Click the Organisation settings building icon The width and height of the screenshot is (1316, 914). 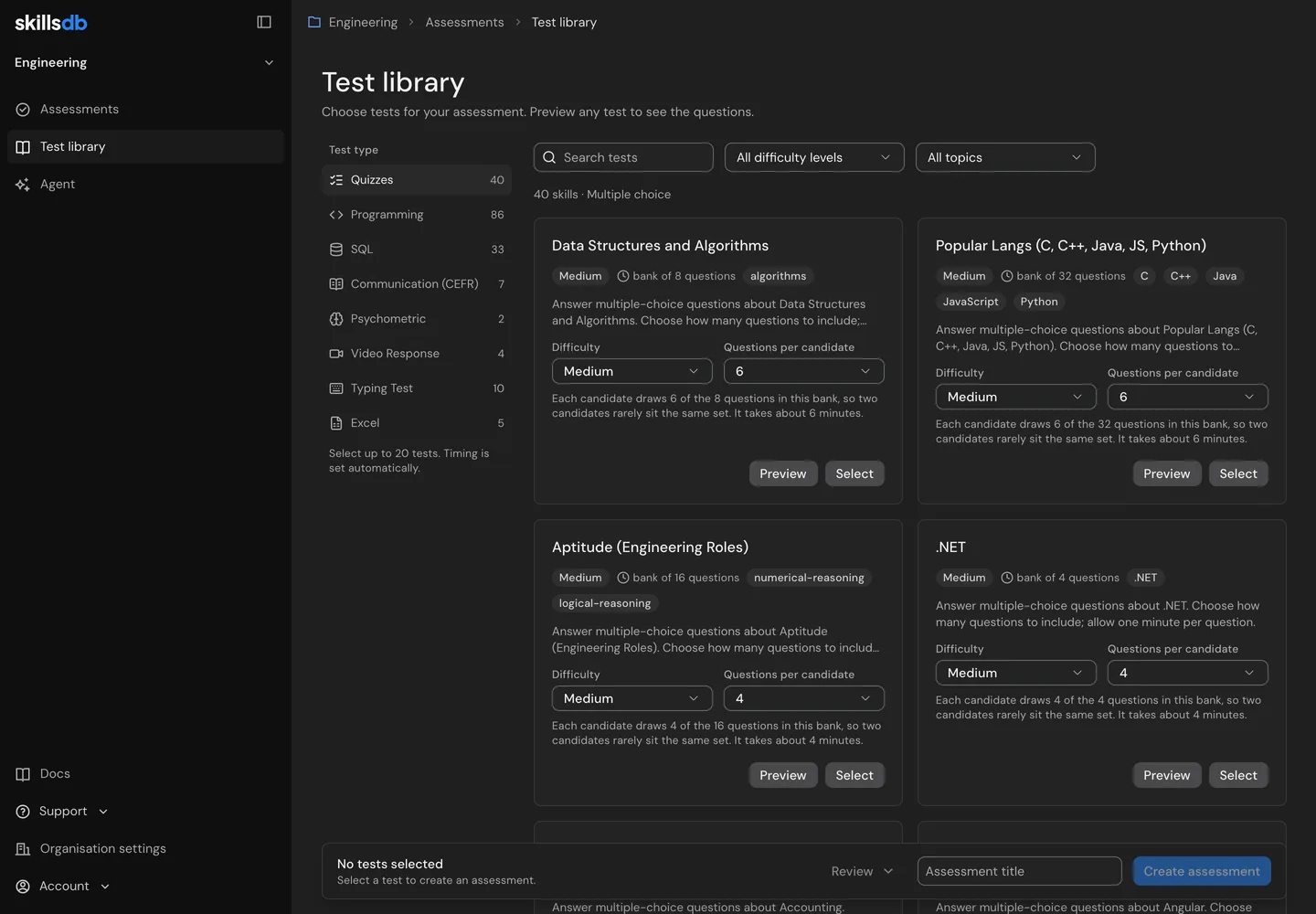23,849
